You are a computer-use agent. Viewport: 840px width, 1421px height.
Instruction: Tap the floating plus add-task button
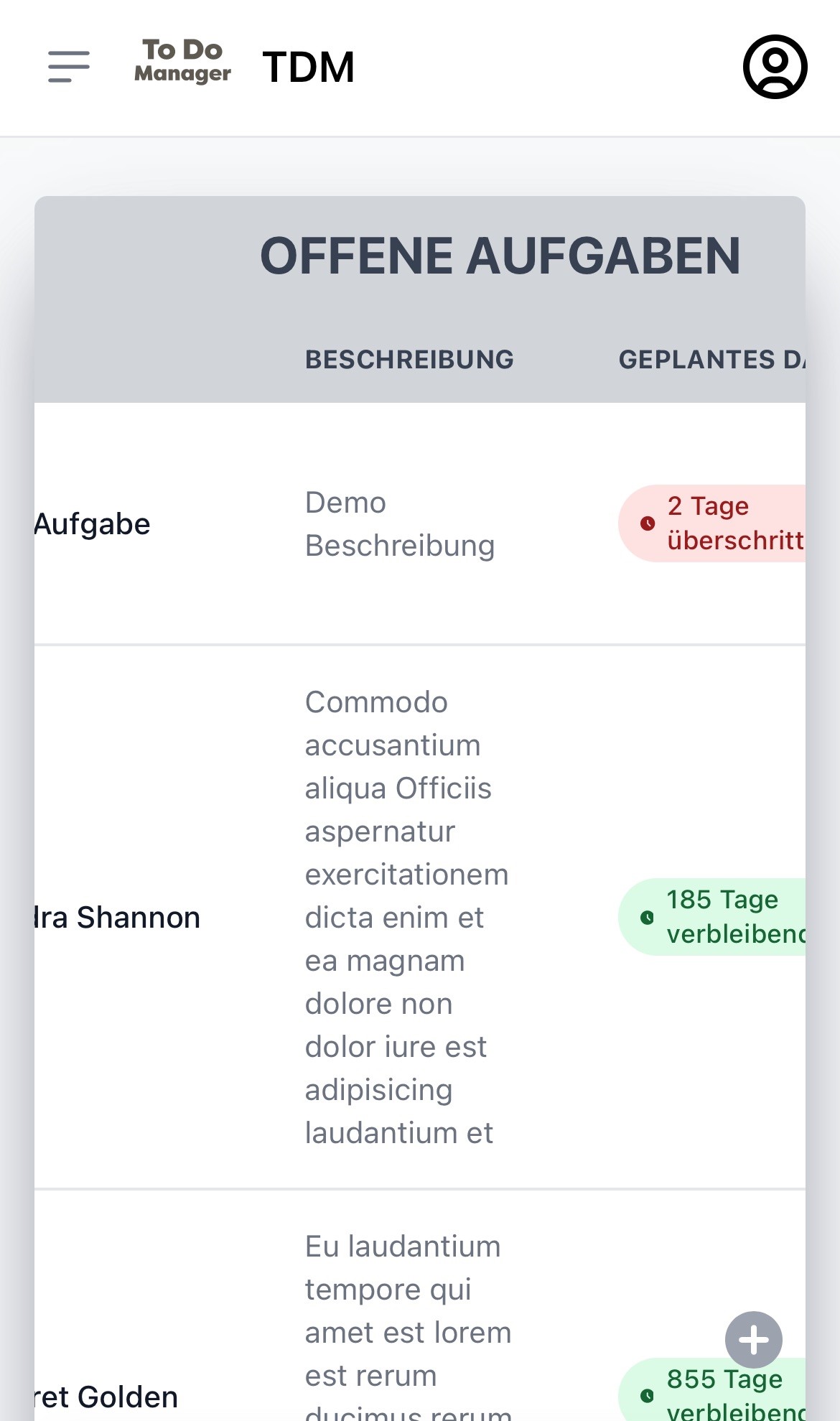coord(754,1340)
